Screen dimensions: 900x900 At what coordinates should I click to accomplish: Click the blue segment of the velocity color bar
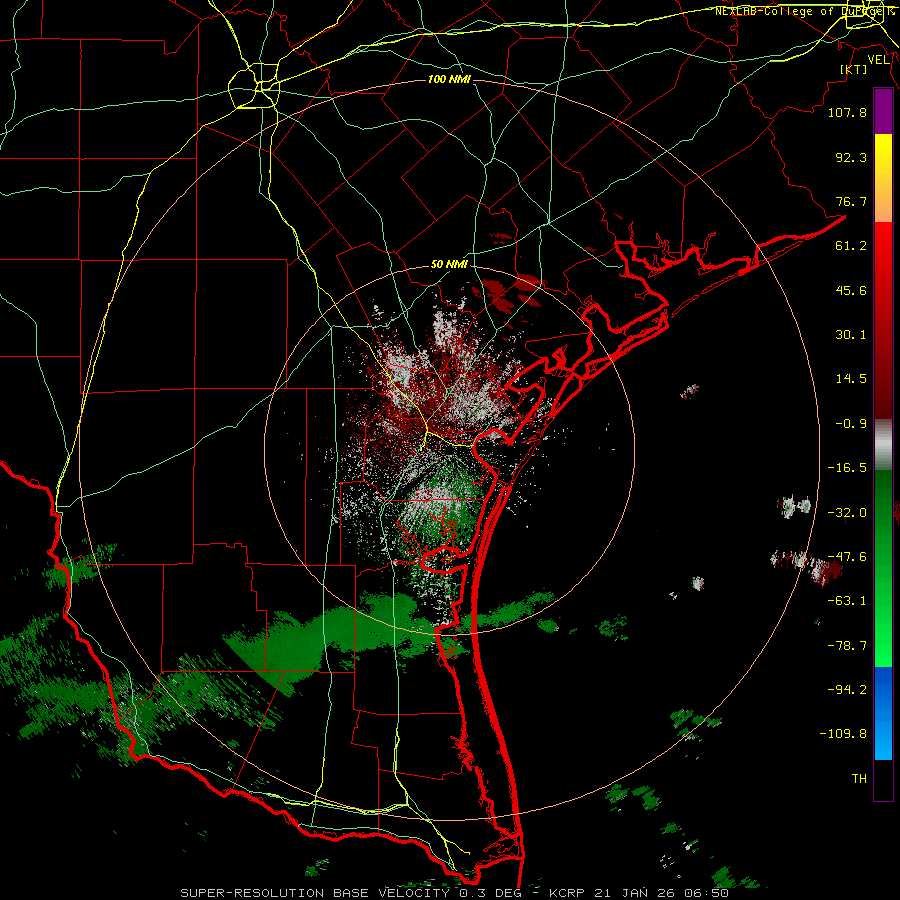pos(883,713)
